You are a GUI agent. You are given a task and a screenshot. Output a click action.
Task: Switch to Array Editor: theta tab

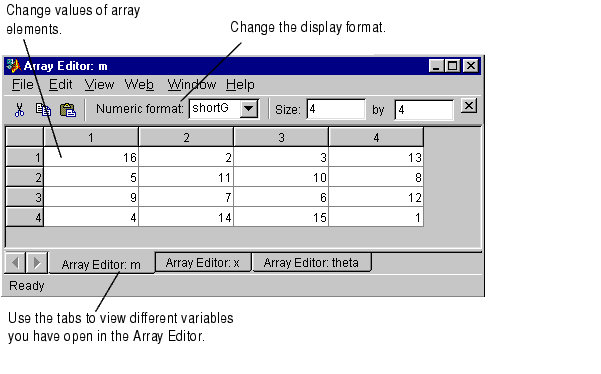point(311,262)
